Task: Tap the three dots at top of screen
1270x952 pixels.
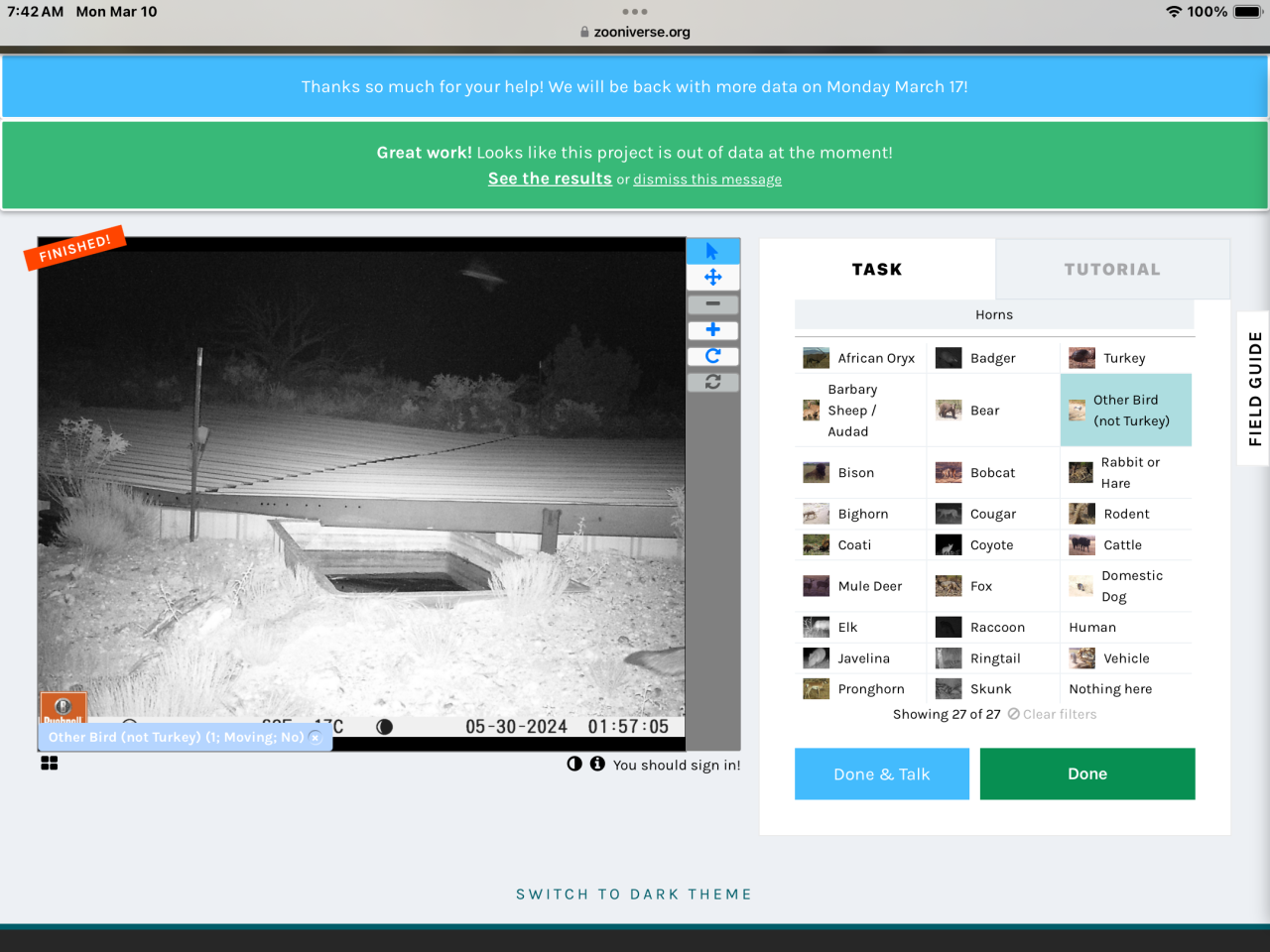Action: click(635, 12)
